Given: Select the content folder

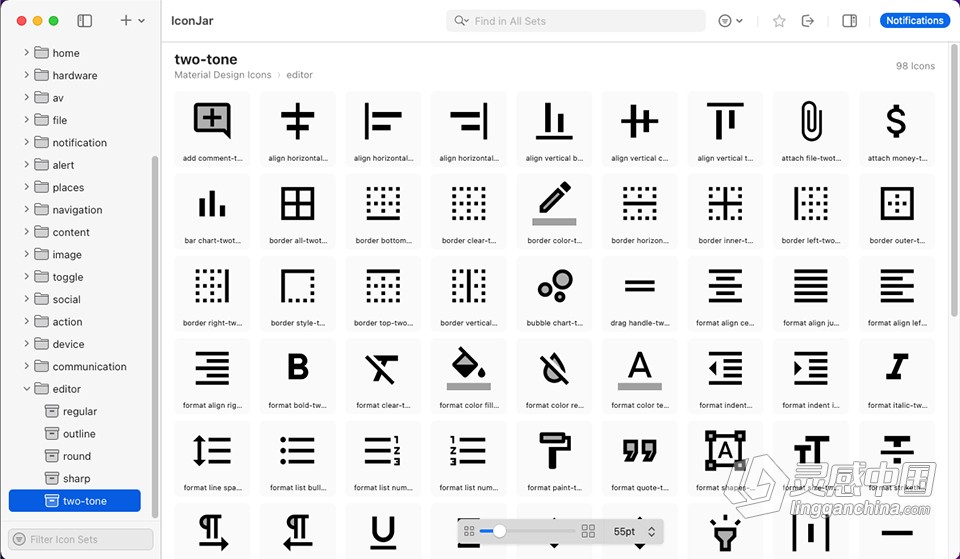Looking at the screenshot, I should [62, 232].
